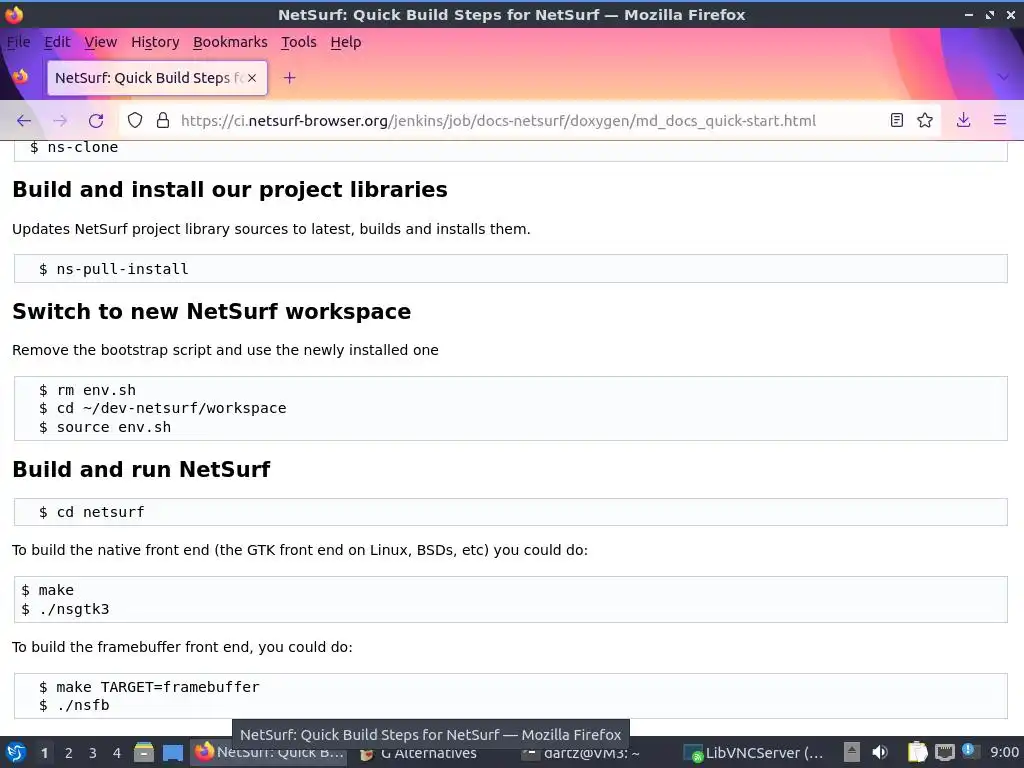1024x768 pixels.
Task: Reload the current page
Action: click(96, 121)
